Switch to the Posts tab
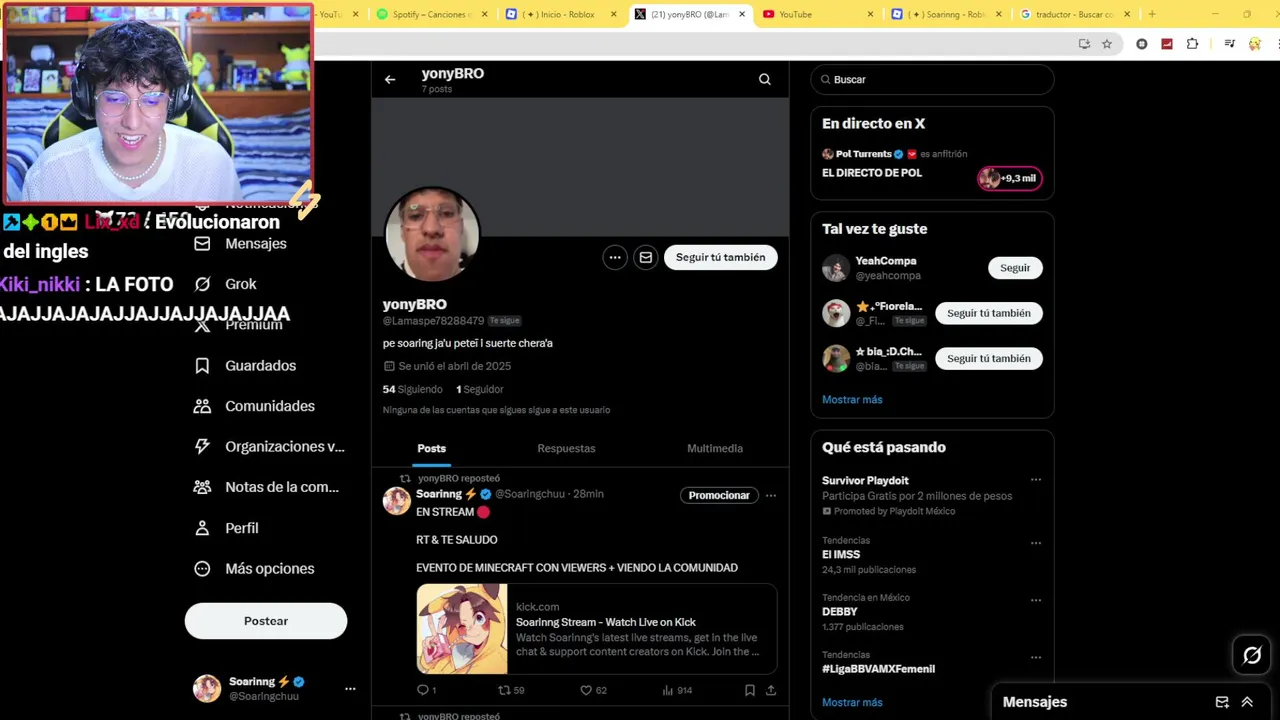The image size is (1280, 720). 432,448
